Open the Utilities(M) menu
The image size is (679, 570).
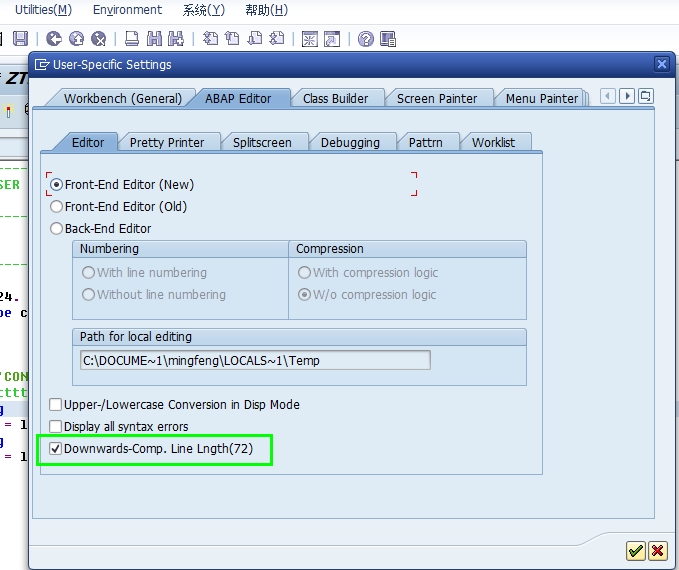43,10
